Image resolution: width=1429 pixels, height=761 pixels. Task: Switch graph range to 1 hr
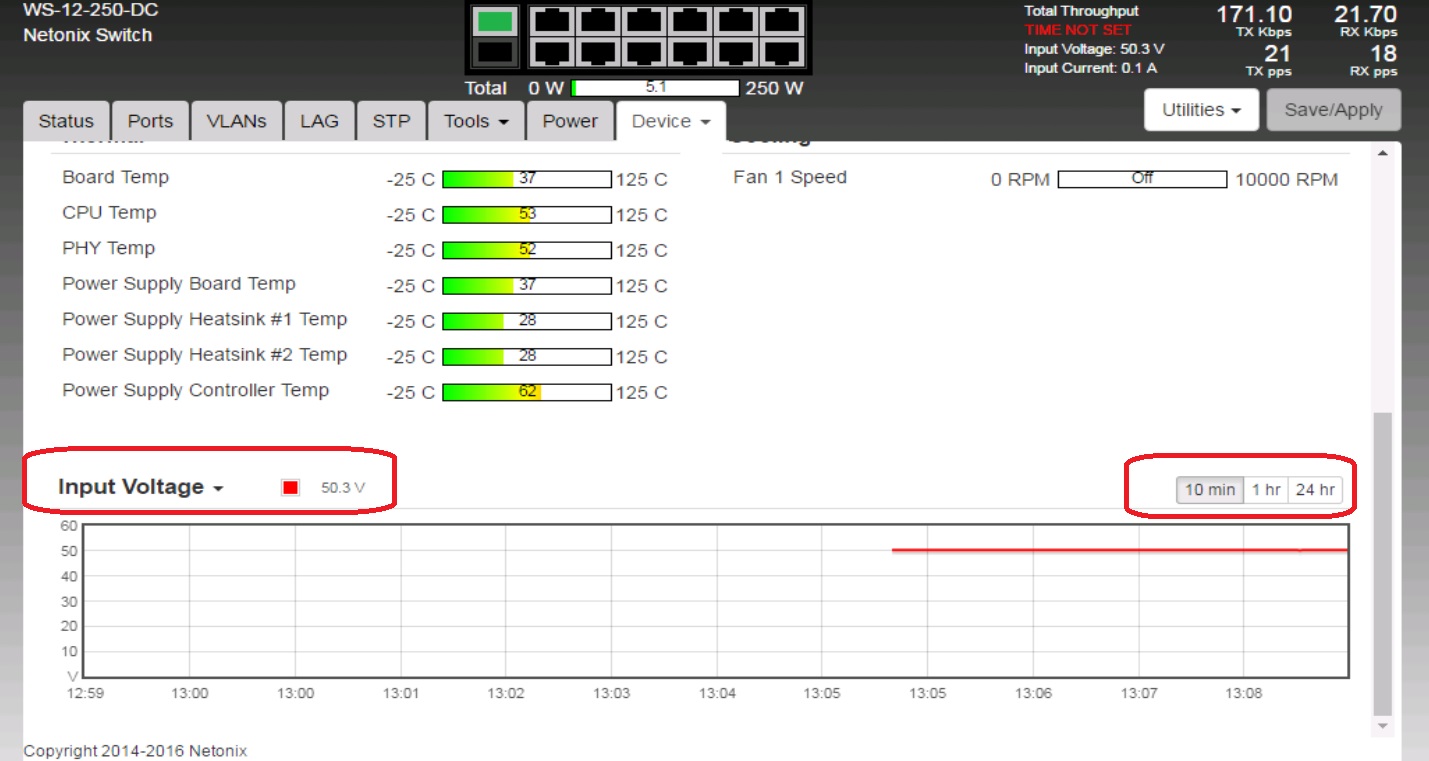tap(1266, 490)
